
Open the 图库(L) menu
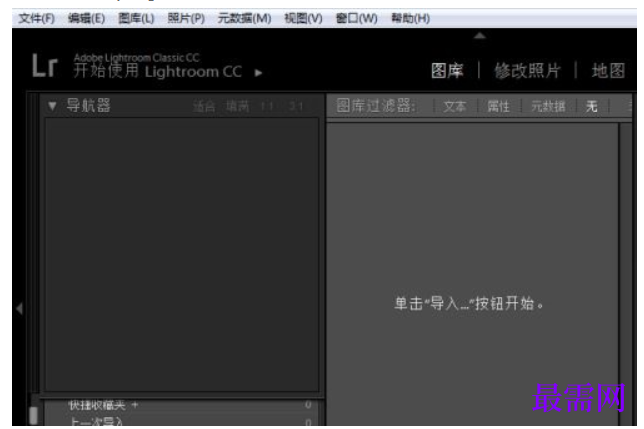(136, 18)
